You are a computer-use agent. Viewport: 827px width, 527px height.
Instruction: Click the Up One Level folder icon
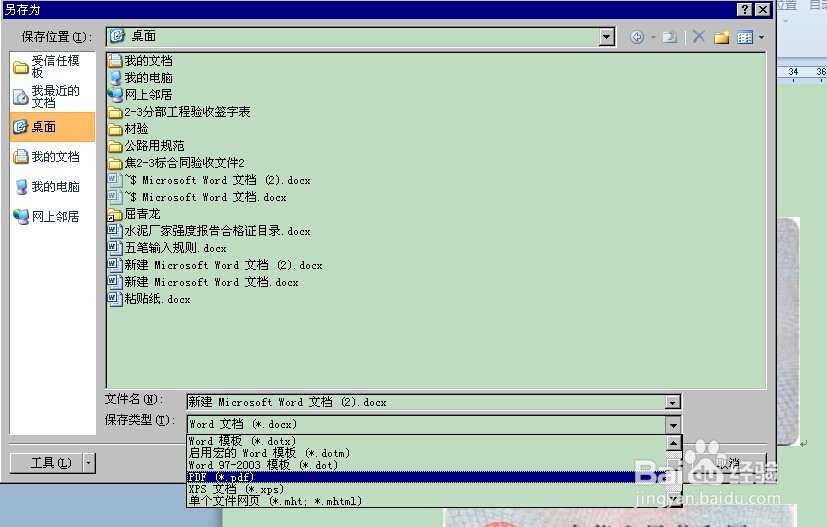(670, 37)
